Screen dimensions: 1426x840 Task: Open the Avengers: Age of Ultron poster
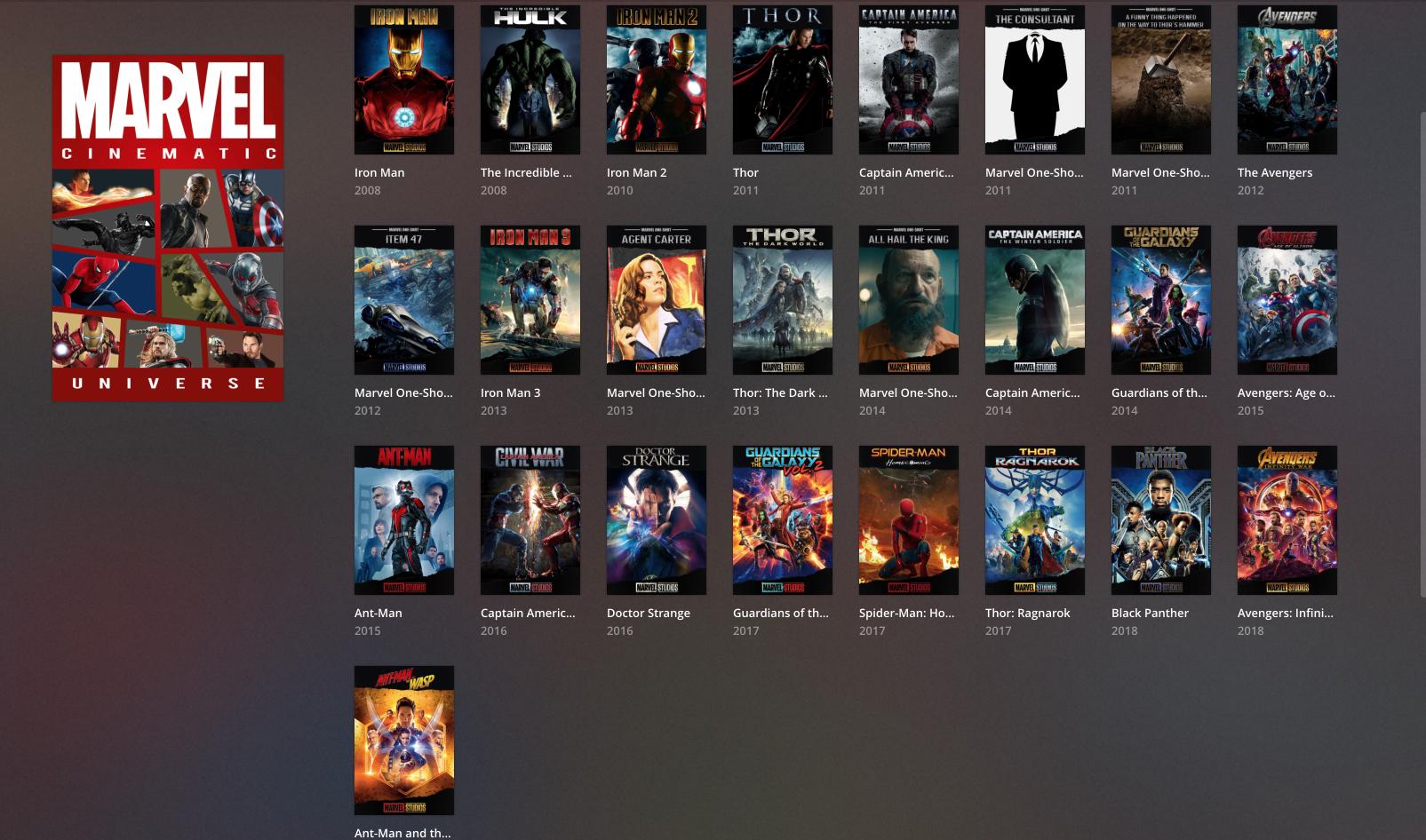pyautogui.click(x=1287, y=299)
